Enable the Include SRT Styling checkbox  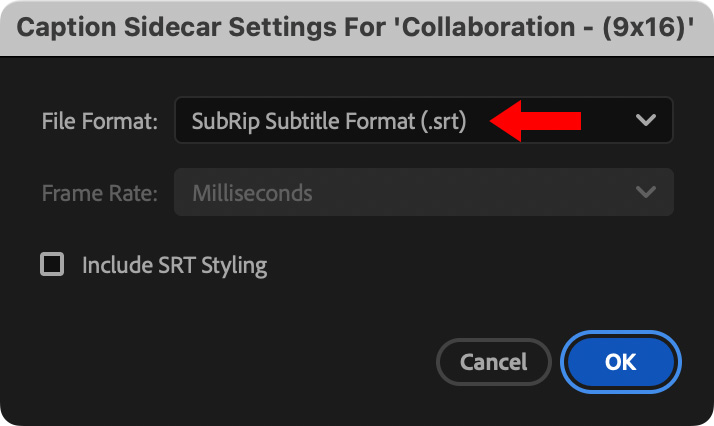point(51,265)
